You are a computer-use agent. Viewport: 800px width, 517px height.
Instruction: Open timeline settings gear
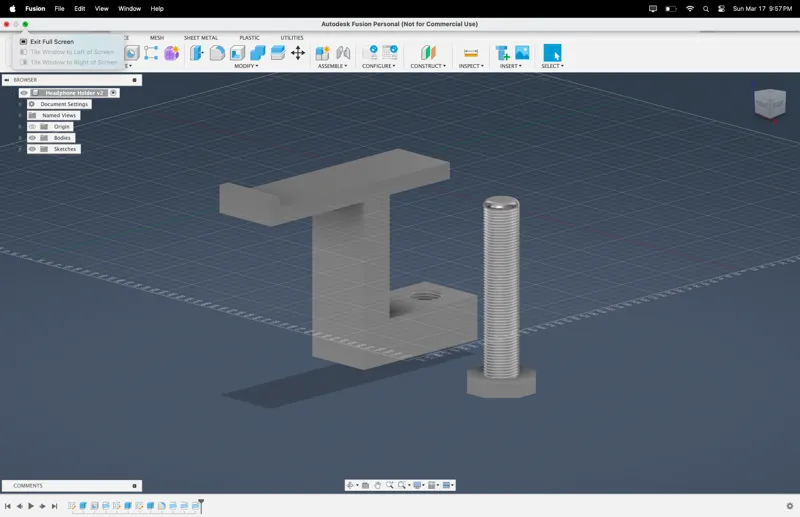coord(790,506)
